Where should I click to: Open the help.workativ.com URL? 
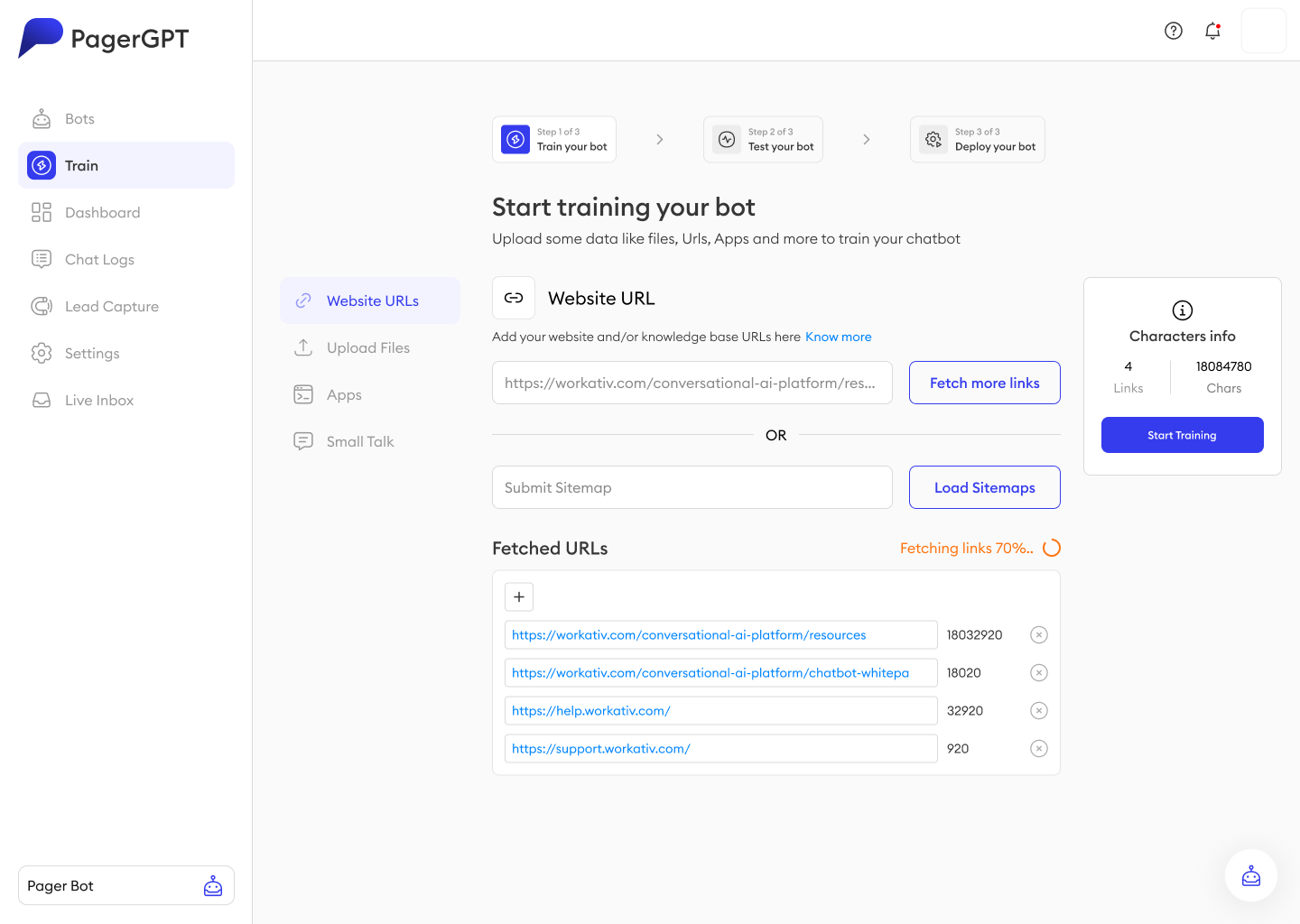tap(721, 710)
